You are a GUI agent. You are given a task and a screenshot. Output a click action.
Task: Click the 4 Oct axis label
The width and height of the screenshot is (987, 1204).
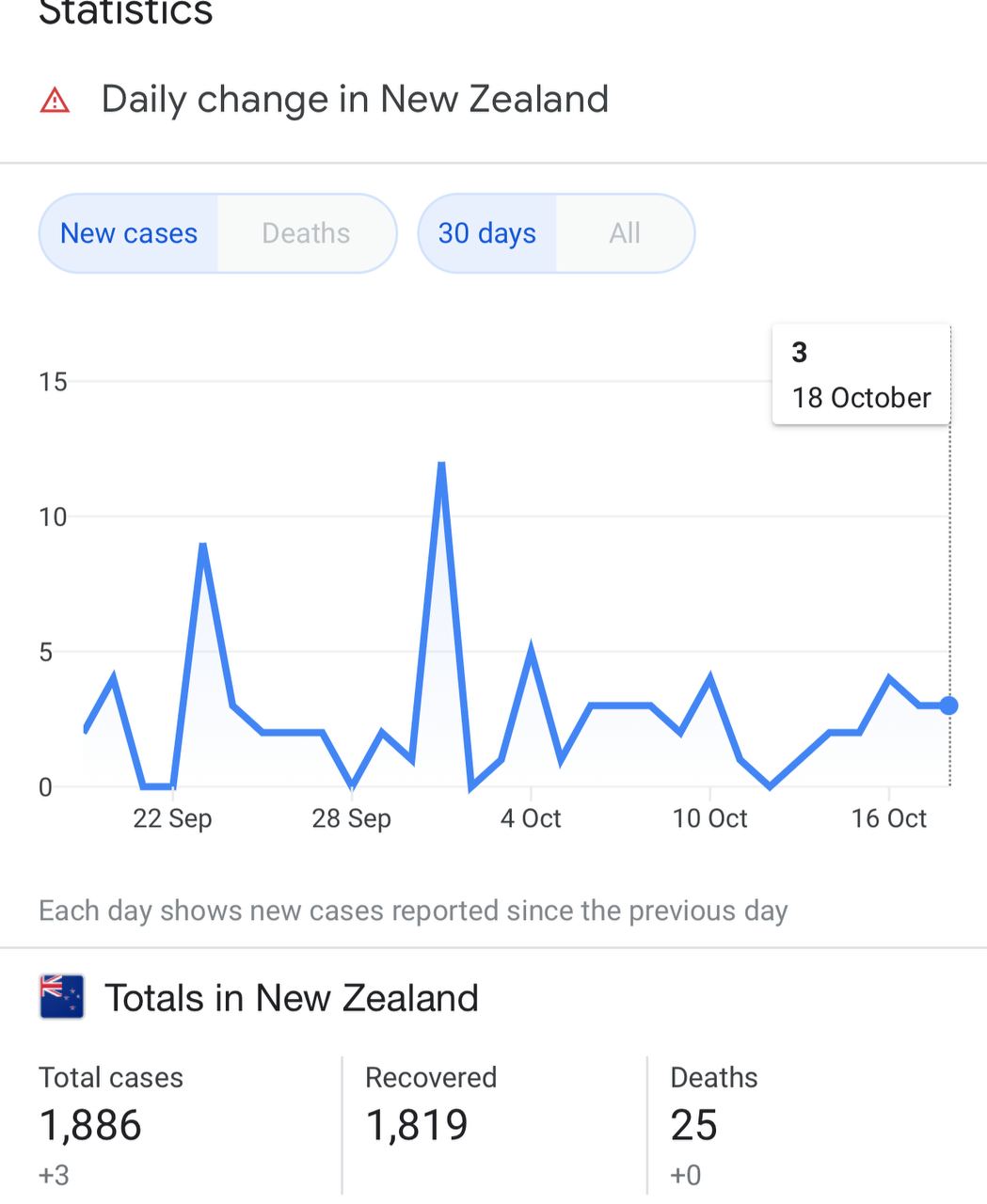[531, 818]
